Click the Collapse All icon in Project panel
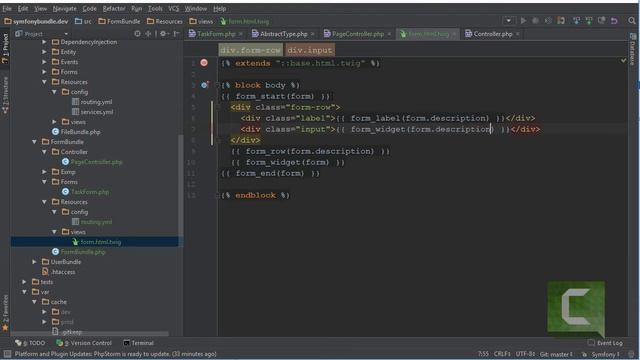 148,34
